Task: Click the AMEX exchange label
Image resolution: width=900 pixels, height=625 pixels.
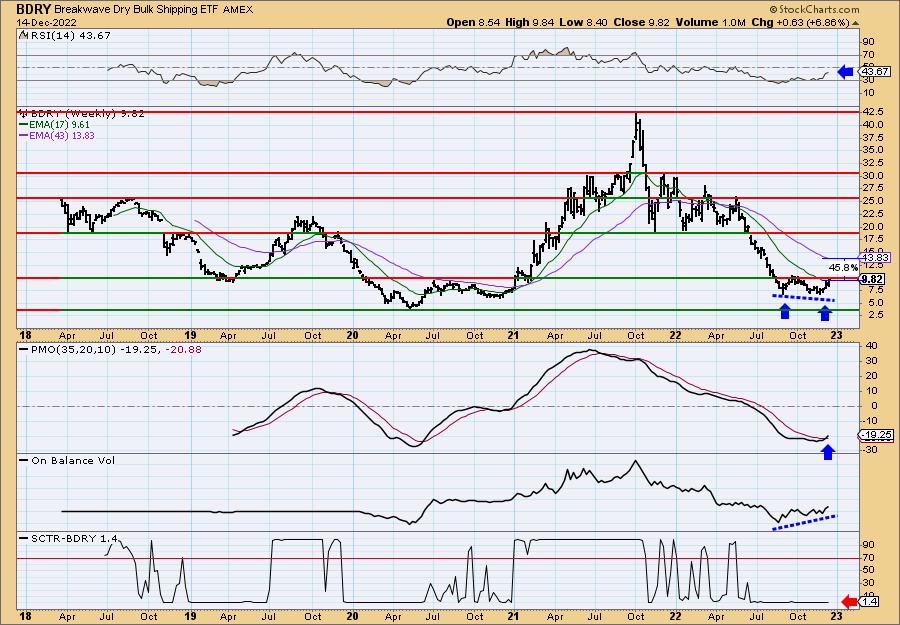Action: (x=238, y=10)
